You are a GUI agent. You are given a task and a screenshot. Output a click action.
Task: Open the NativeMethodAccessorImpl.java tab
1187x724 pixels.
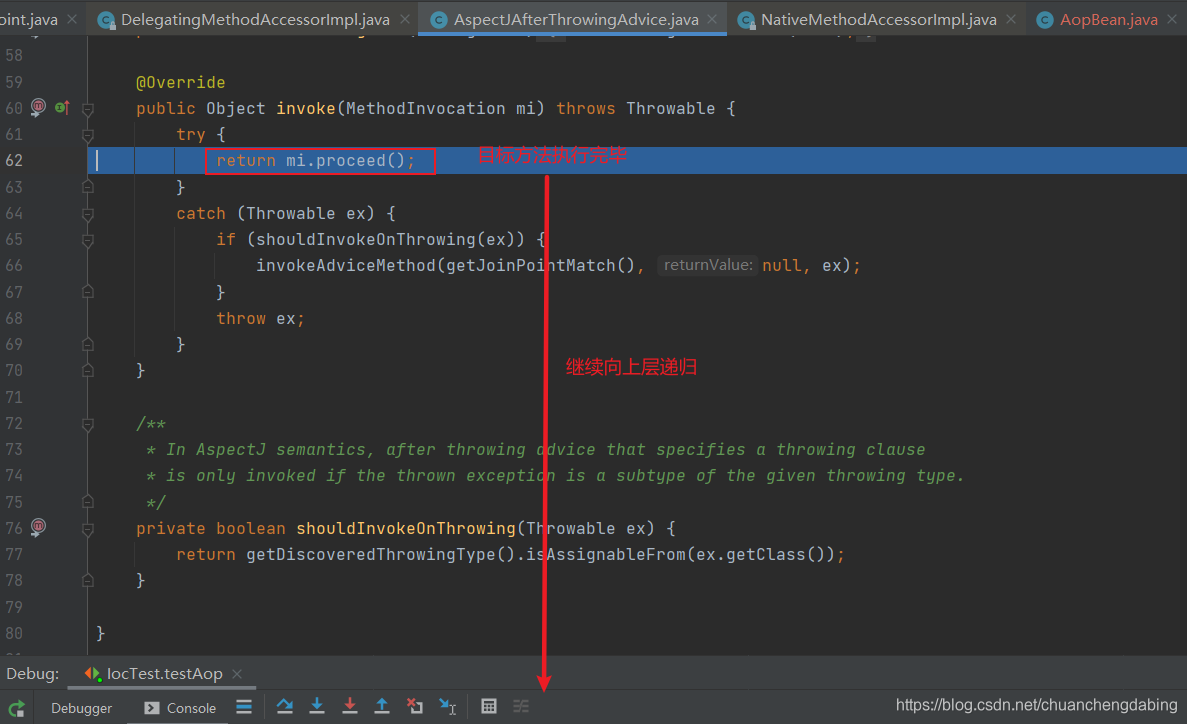878,20
